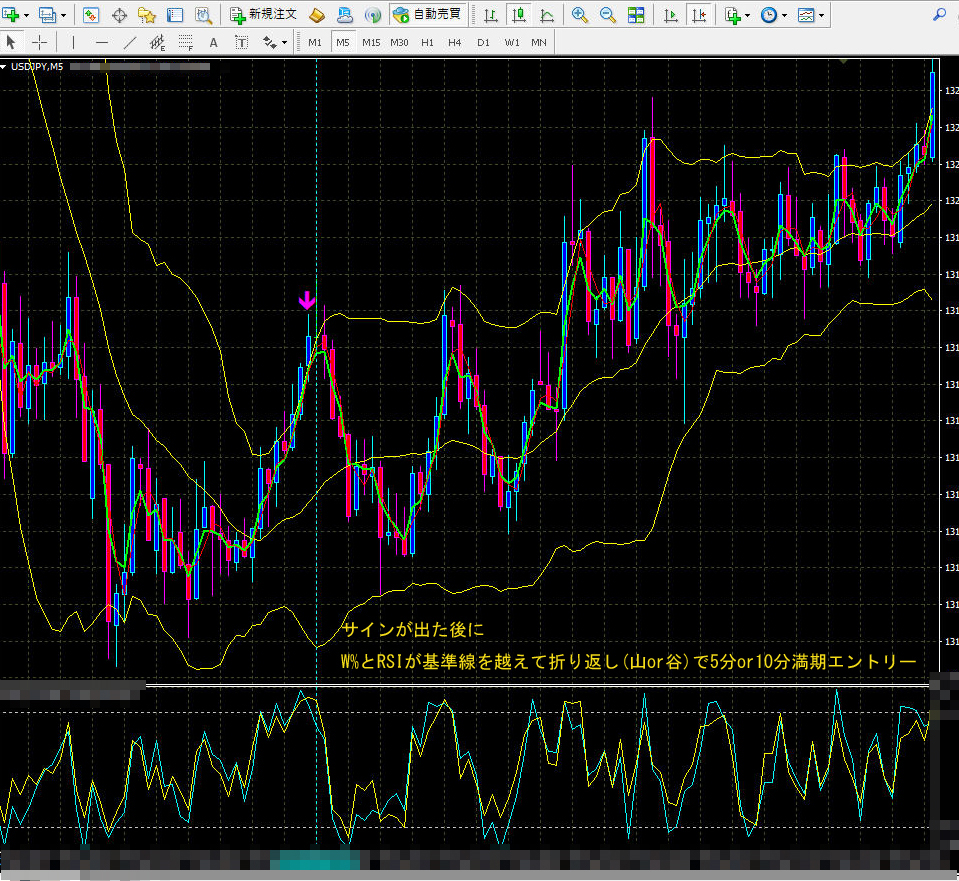This screenshot has width=959, height=881.
Task: Draw a vertical line tool
Action: (x=73, y=42)
